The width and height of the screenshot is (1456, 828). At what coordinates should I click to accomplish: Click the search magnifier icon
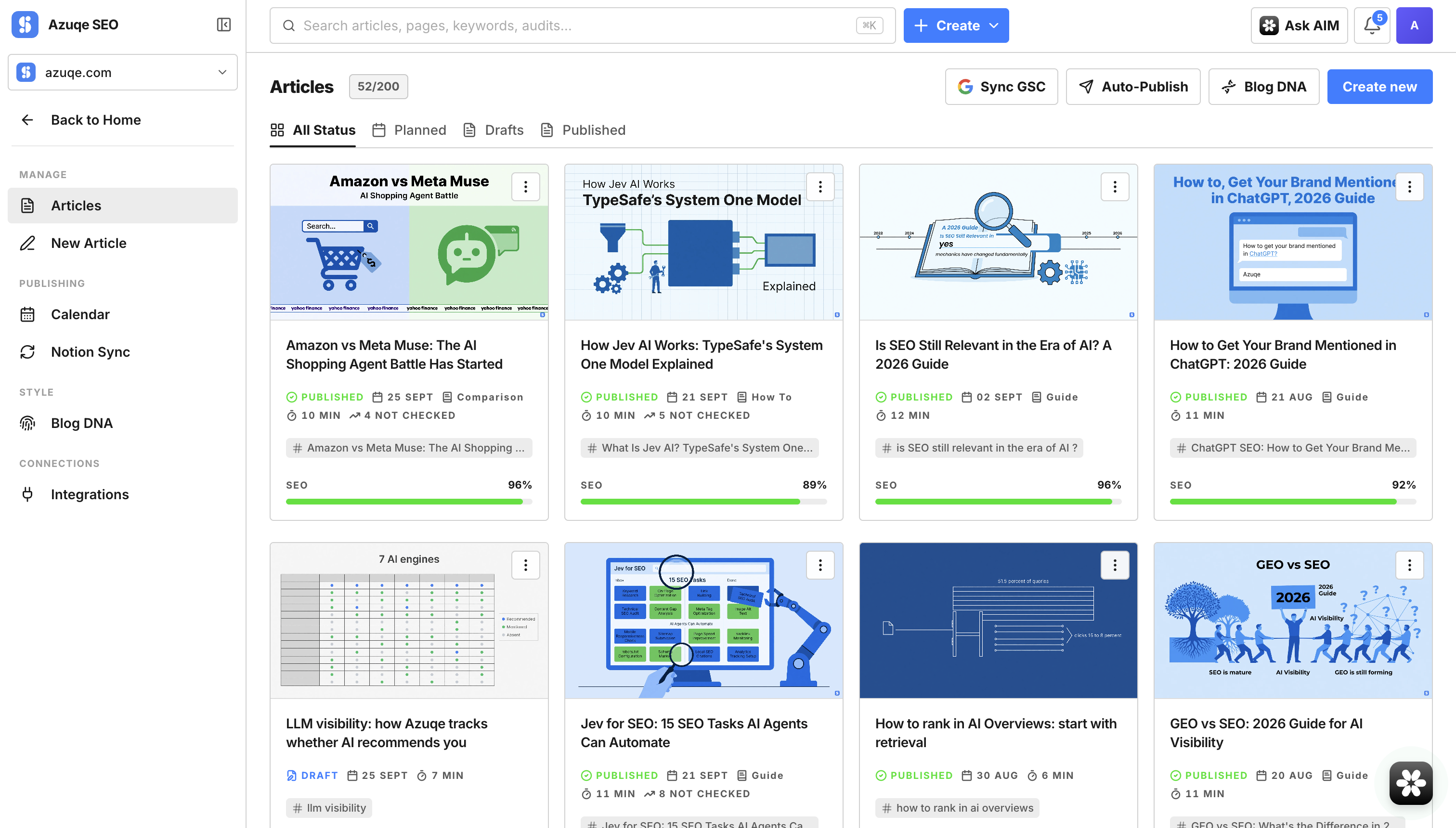click(x=289, y=26)
